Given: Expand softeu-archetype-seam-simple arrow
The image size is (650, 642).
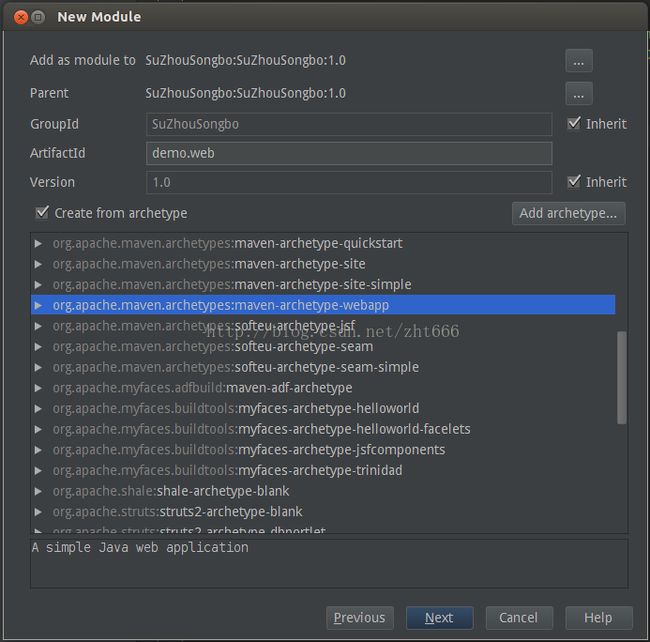Looking at the screenshot, I should (38, 367).
